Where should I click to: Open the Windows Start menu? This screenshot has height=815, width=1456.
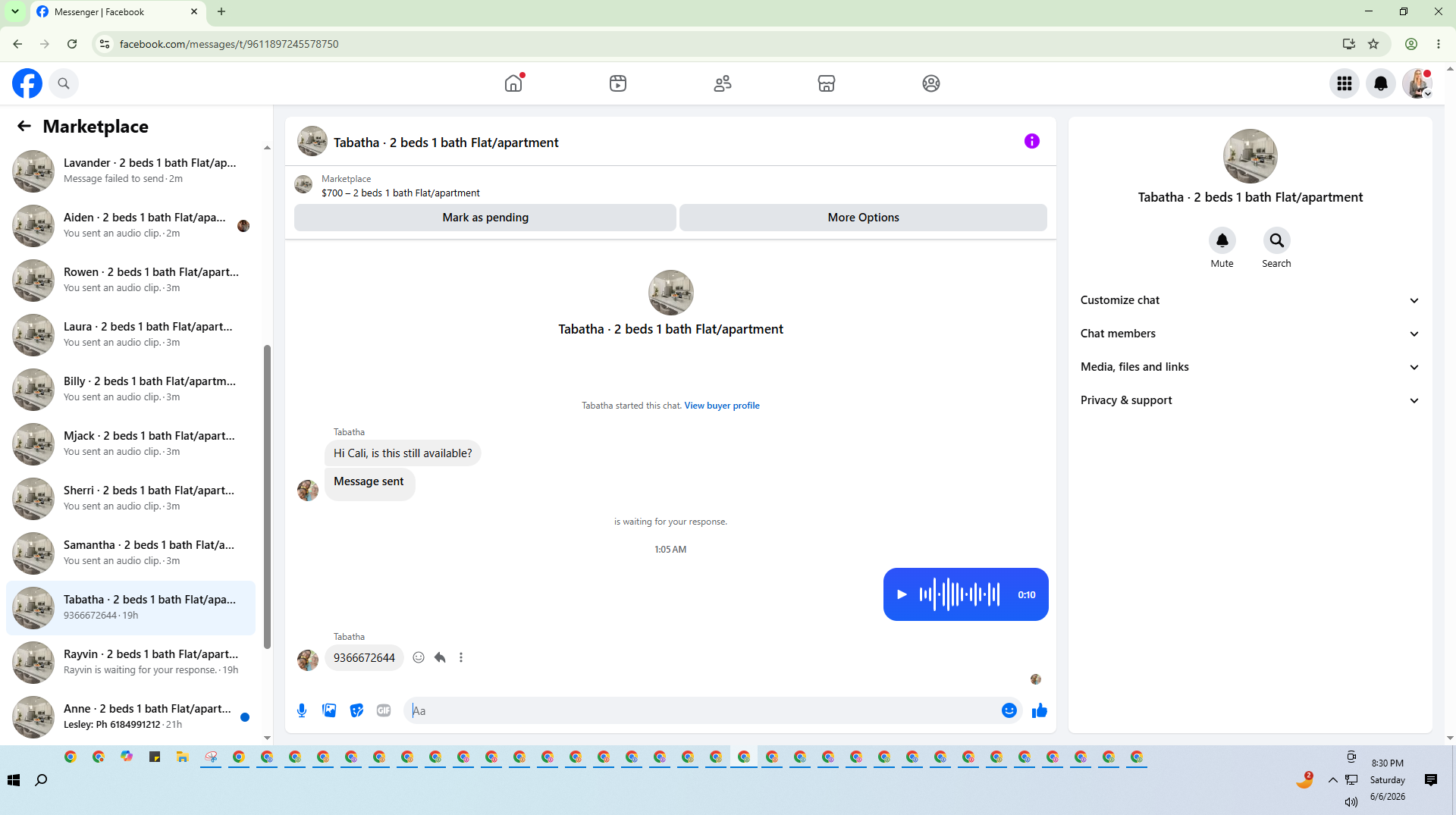coord(13,780)
